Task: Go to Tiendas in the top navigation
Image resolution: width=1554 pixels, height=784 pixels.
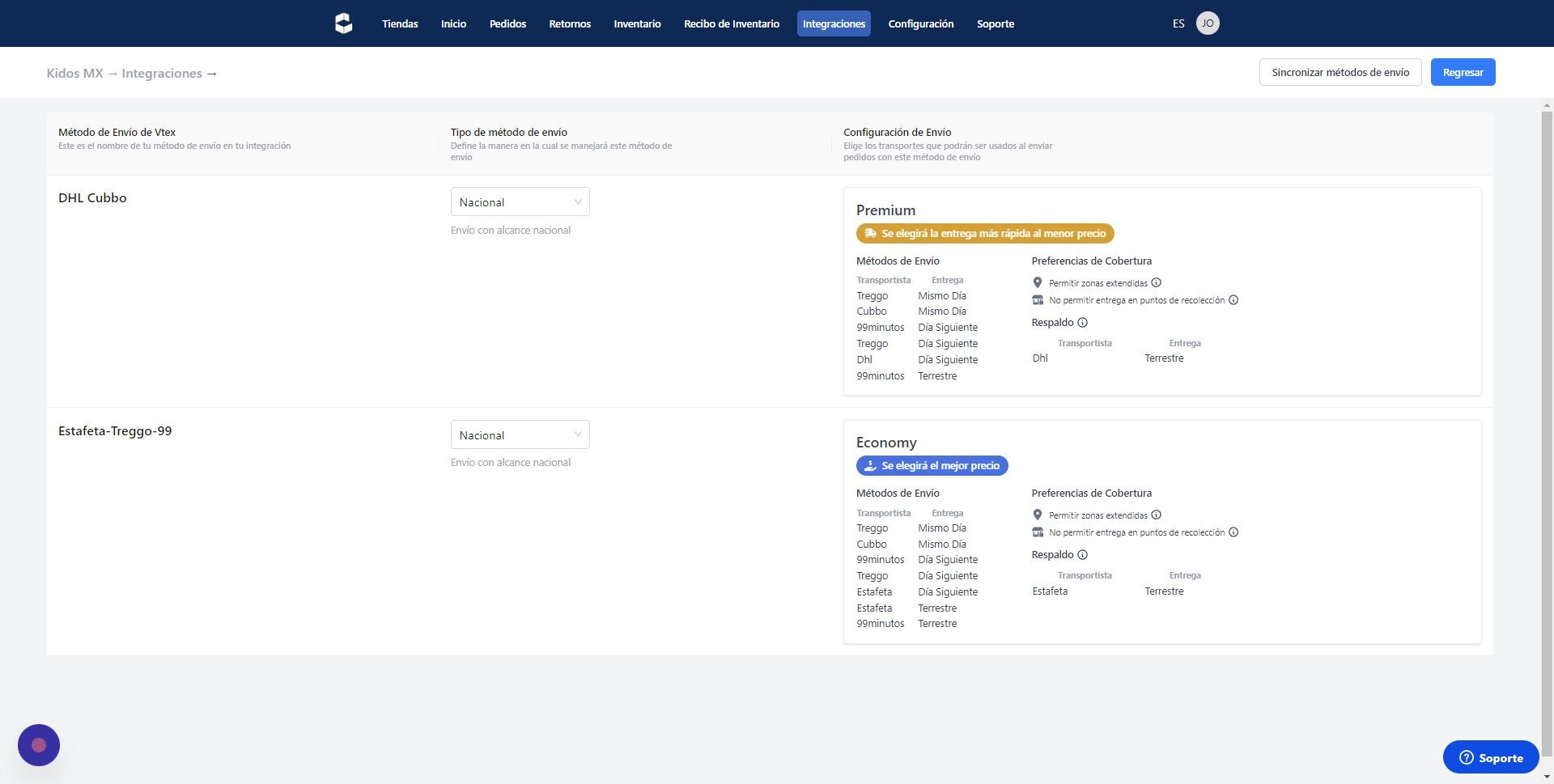Action: tap(400, 23)
